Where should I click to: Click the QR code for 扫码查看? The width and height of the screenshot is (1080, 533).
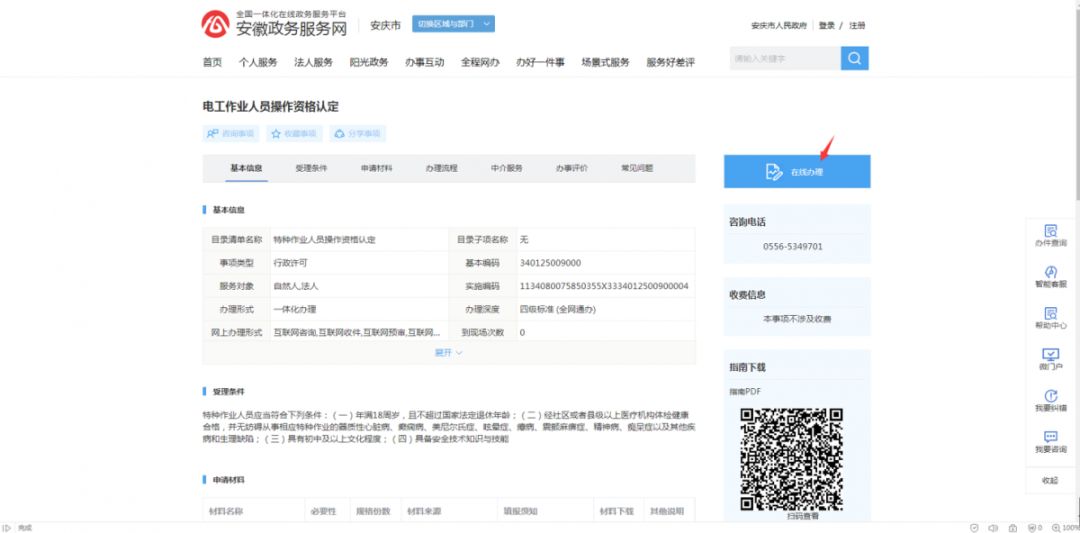point(791,459)
